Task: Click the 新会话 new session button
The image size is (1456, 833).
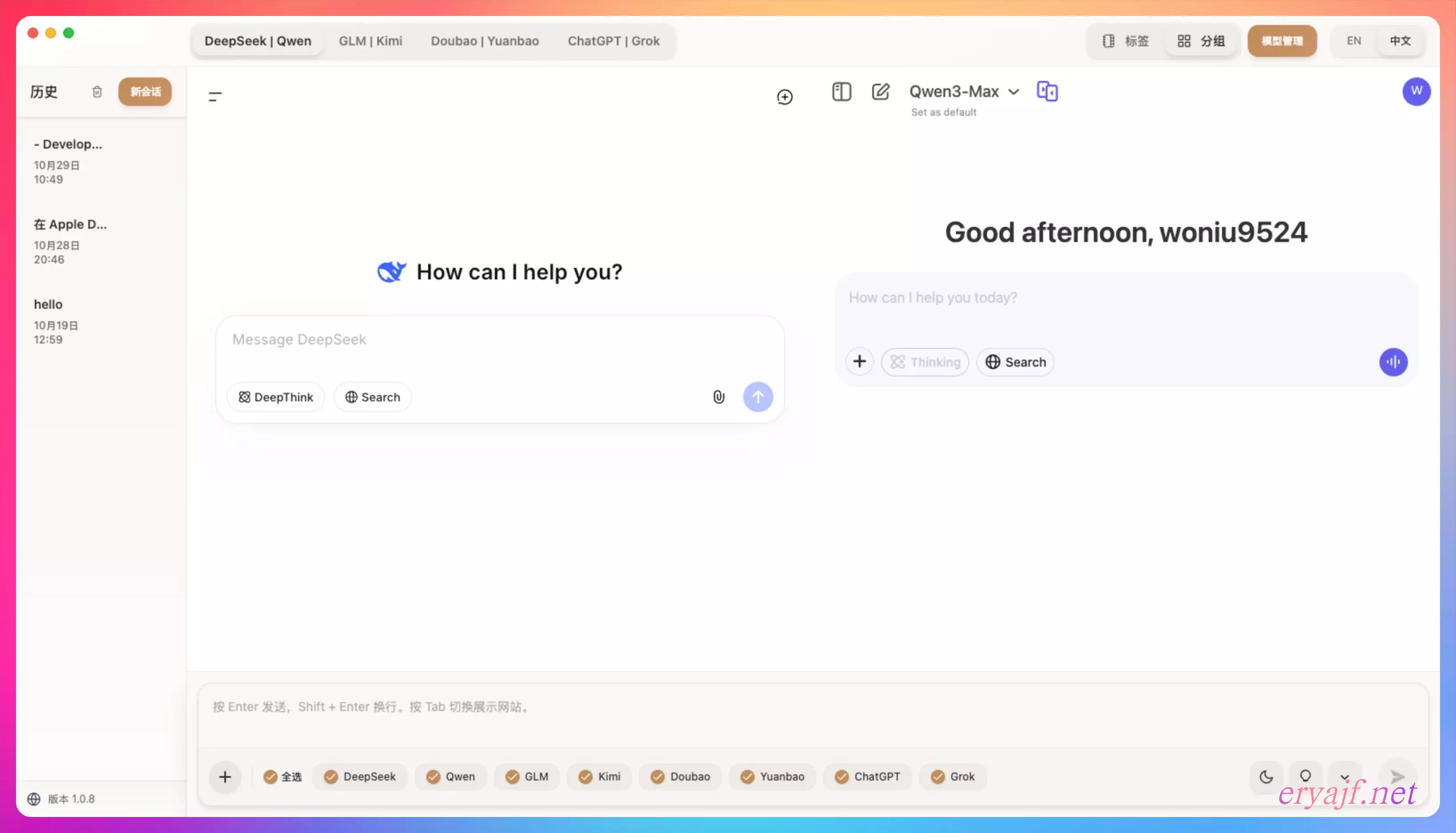Action: tap(145, 92)
